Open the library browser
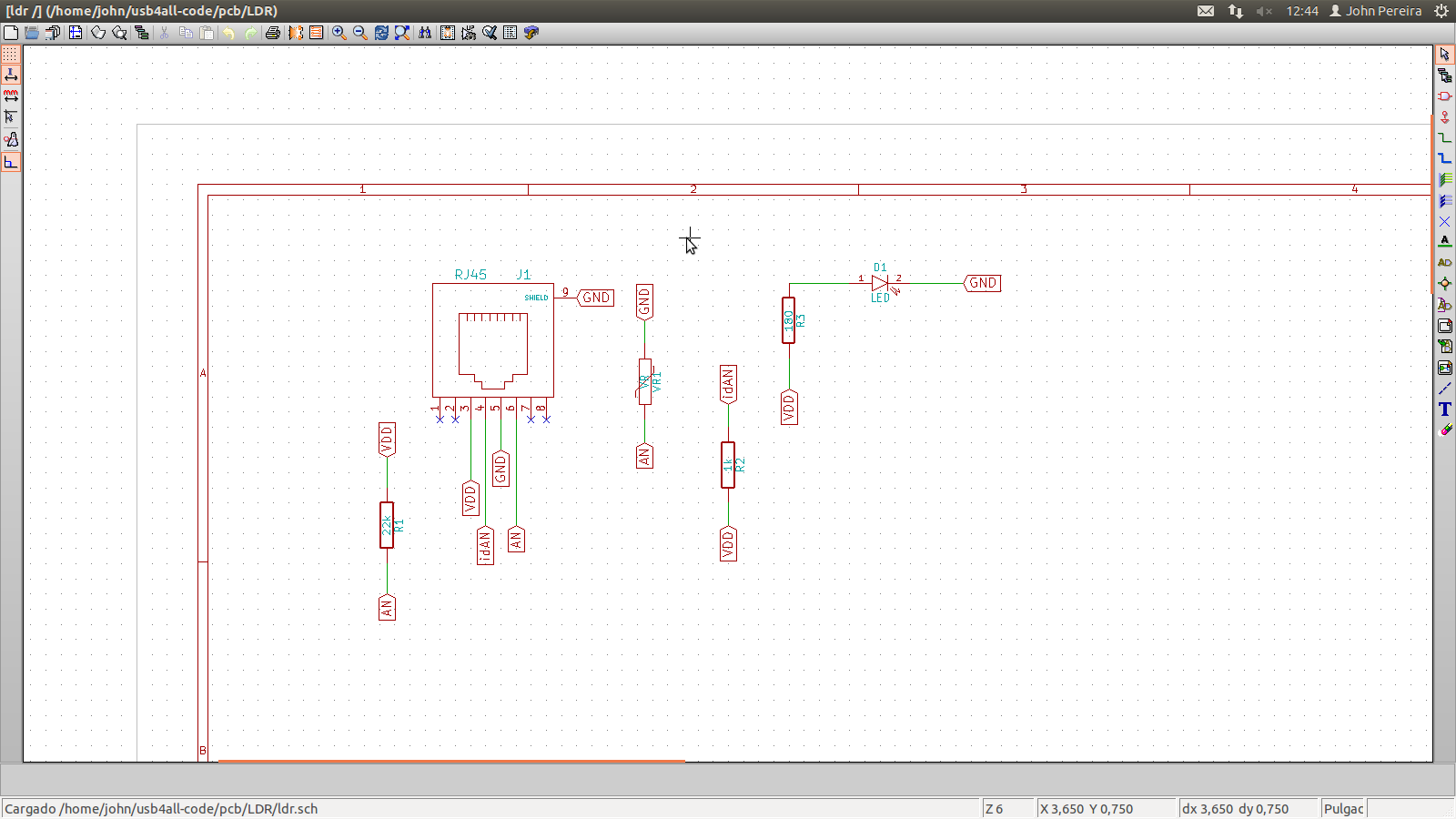Viewport: 1456px width, 819px height. click(x=119, y=33)
